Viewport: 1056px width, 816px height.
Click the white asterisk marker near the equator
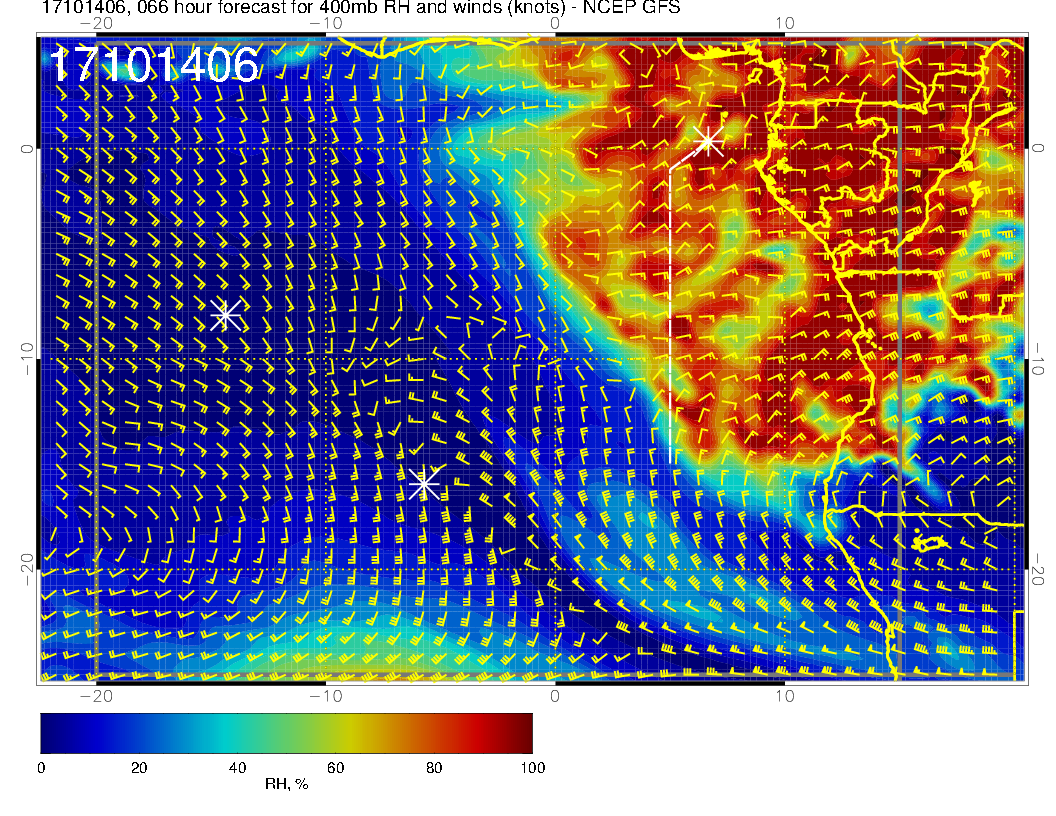point(708,141)
